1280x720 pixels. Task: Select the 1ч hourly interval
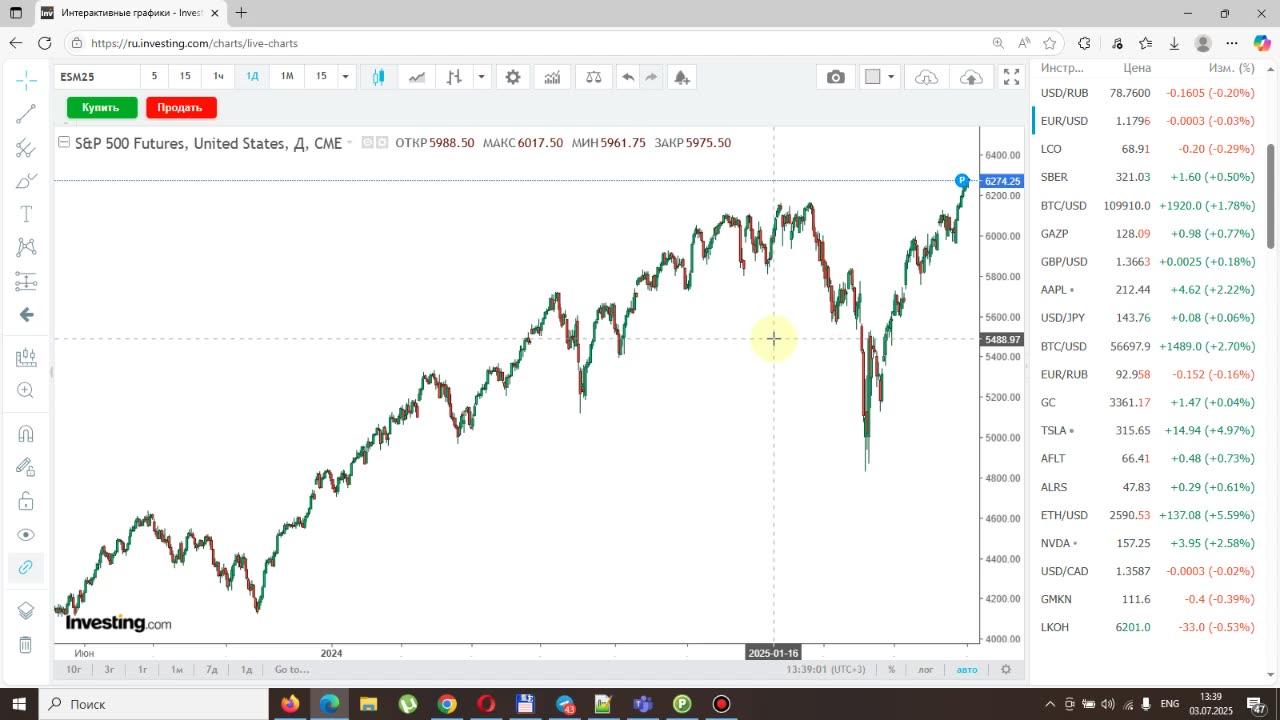point(218,76)
